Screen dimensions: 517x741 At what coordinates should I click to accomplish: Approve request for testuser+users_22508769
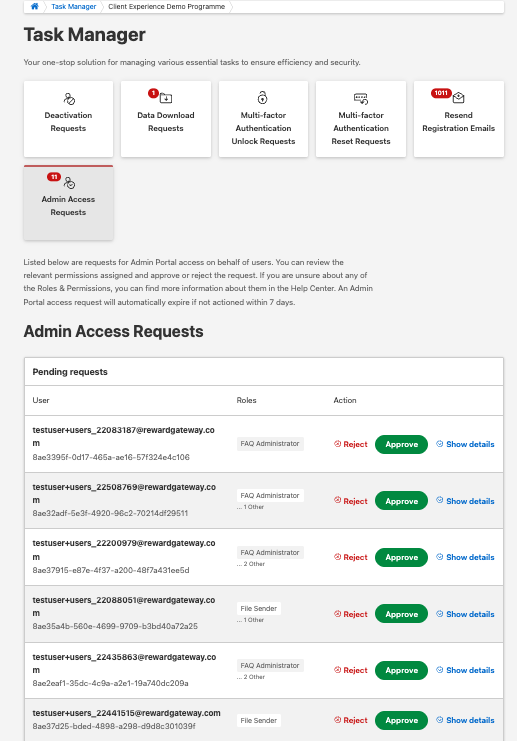coord(401,501)
